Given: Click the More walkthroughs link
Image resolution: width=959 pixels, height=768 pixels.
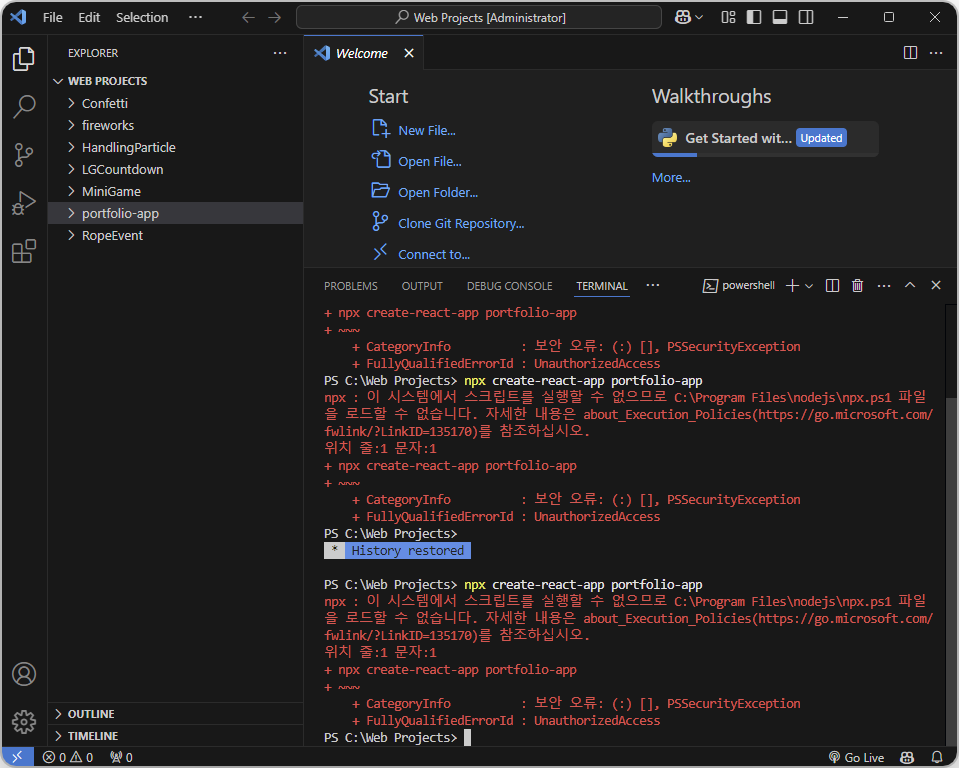Looking at the screenshot, I should pos(671,177).
